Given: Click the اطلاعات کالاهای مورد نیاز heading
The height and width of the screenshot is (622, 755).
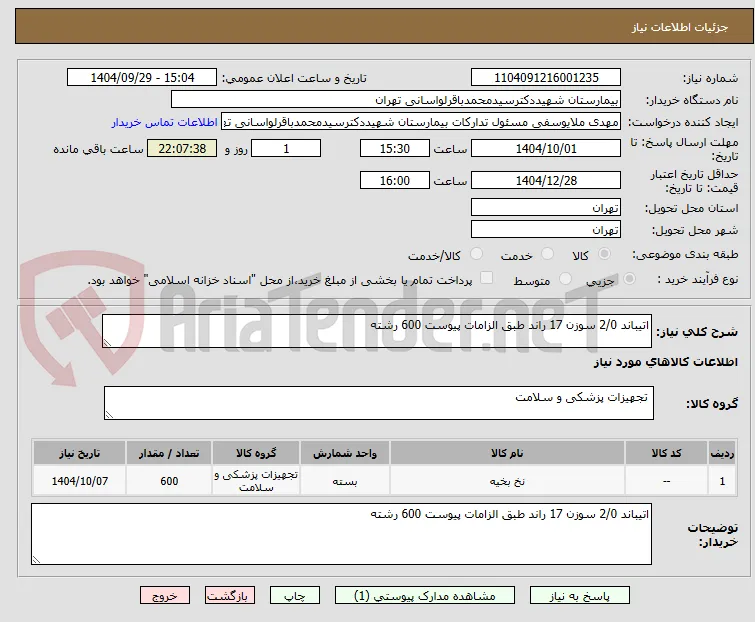Looking at the screenshot, I should pos(665,362).
